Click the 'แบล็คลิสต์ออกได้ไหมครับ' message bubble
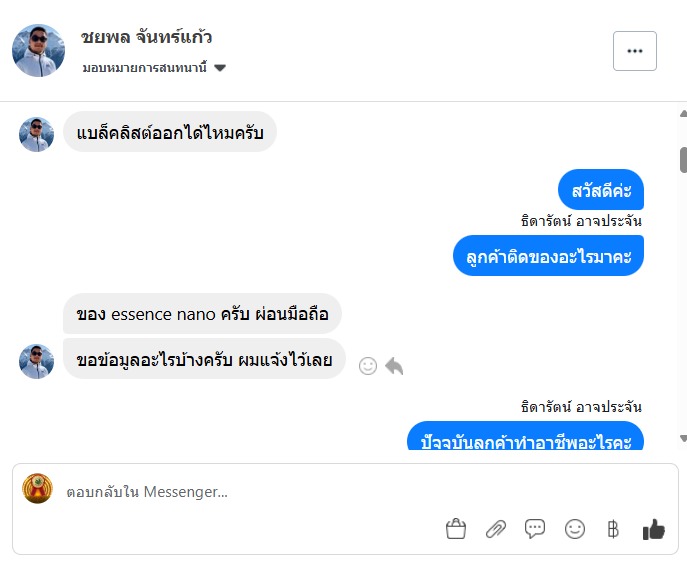This screenshot has width=687, height=565. pos(169,132)
